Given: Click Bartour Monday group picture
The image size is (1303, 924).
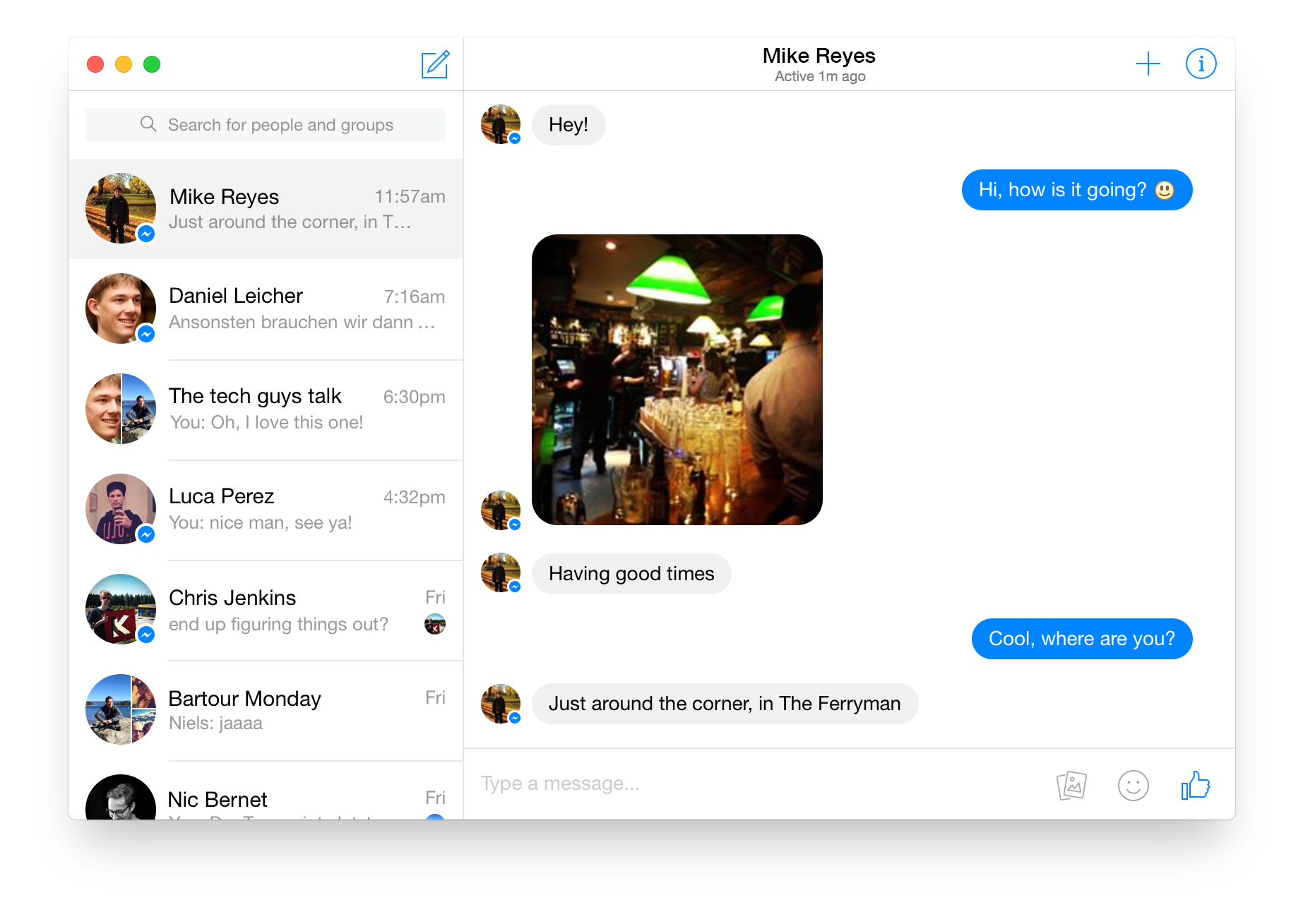Looking at the screenshot, I should pyautogui.click(x=121, y=709).
